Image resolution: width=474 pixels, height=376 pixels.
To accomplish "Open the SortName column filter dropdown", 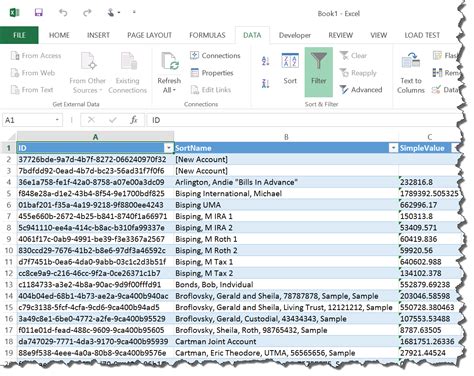I will click(x=394, y=148).
